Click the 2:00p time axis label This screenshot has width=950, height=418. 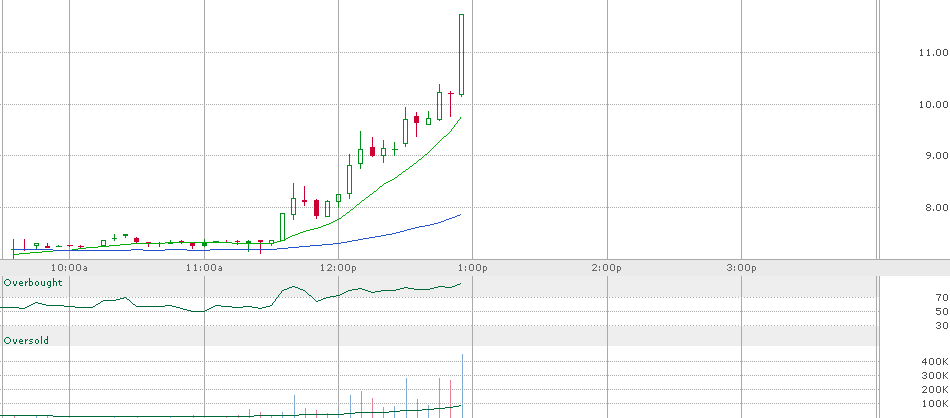click(x=607, y=267)
